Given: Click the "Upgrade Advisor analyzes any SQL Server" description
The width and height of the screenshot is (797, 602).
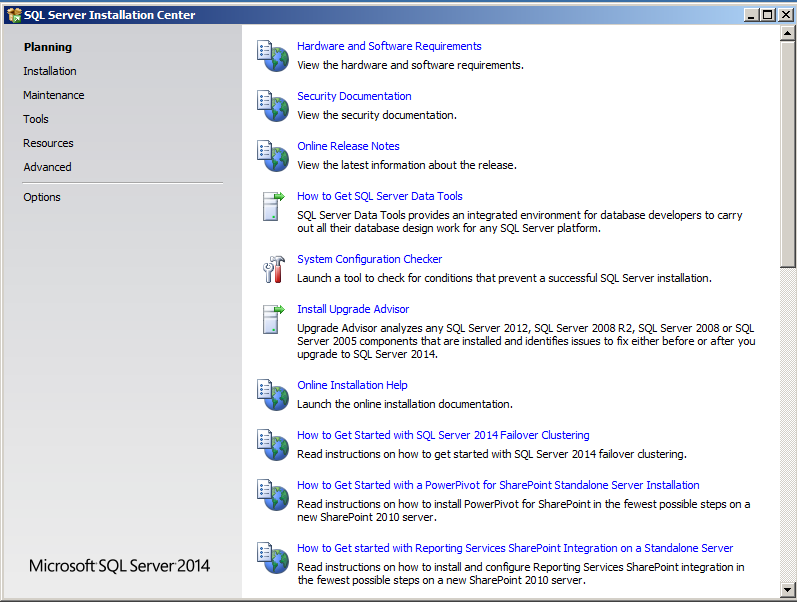Looking at the screenshot, I should pos(526,341).
